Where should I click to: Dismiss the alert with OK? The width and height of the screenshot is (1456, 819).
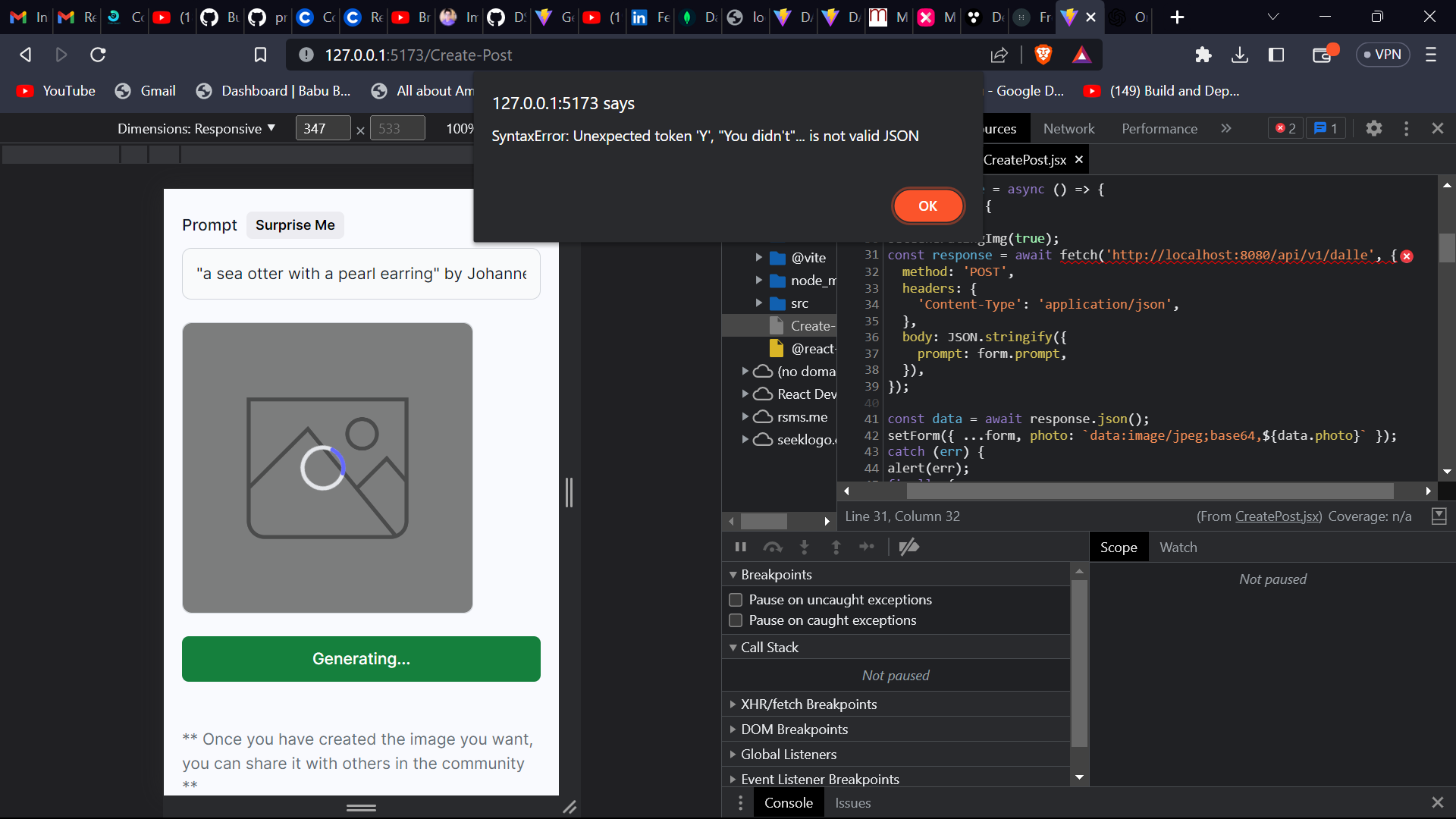[928, 206]
